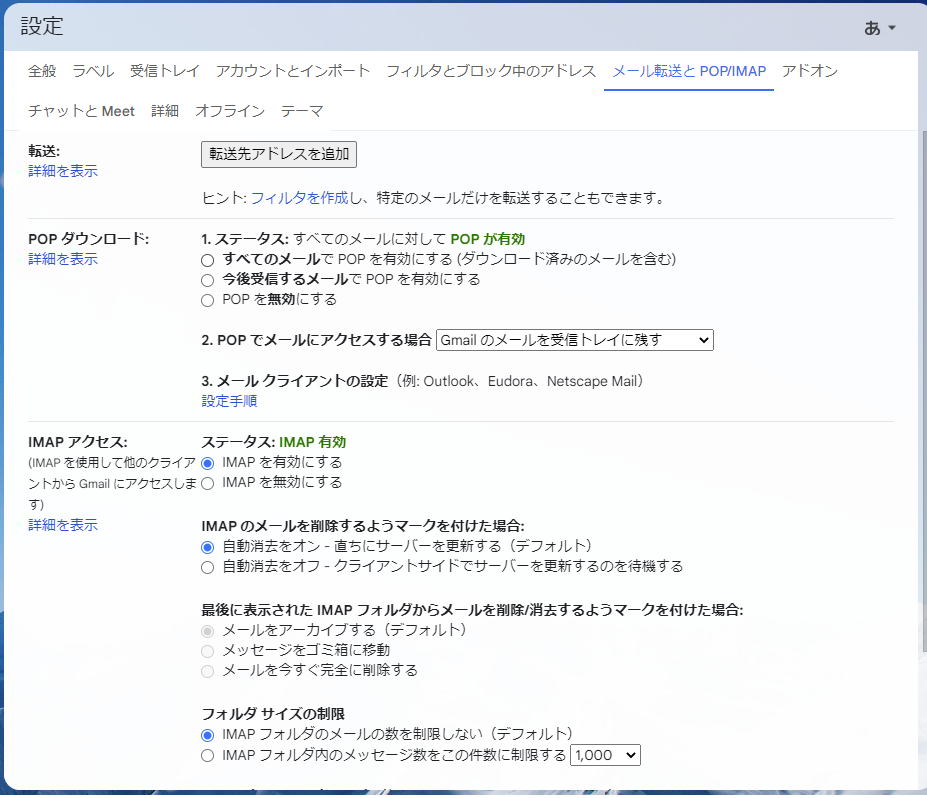The image size is (927, 798).
Task: Select IMAP フォルダ内のメッセージ数 limit radio
Action: coord(208,756)
